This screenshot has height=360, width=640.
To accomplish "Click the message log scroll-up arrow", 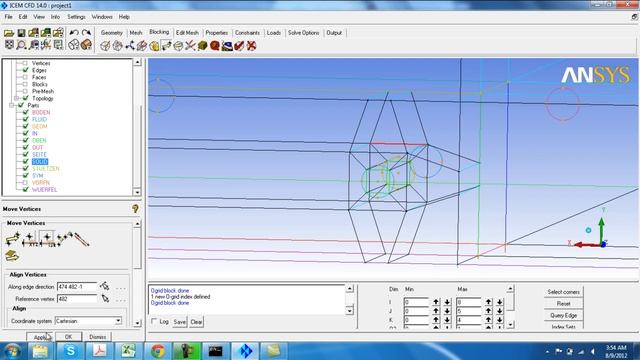I will point(350,289).
